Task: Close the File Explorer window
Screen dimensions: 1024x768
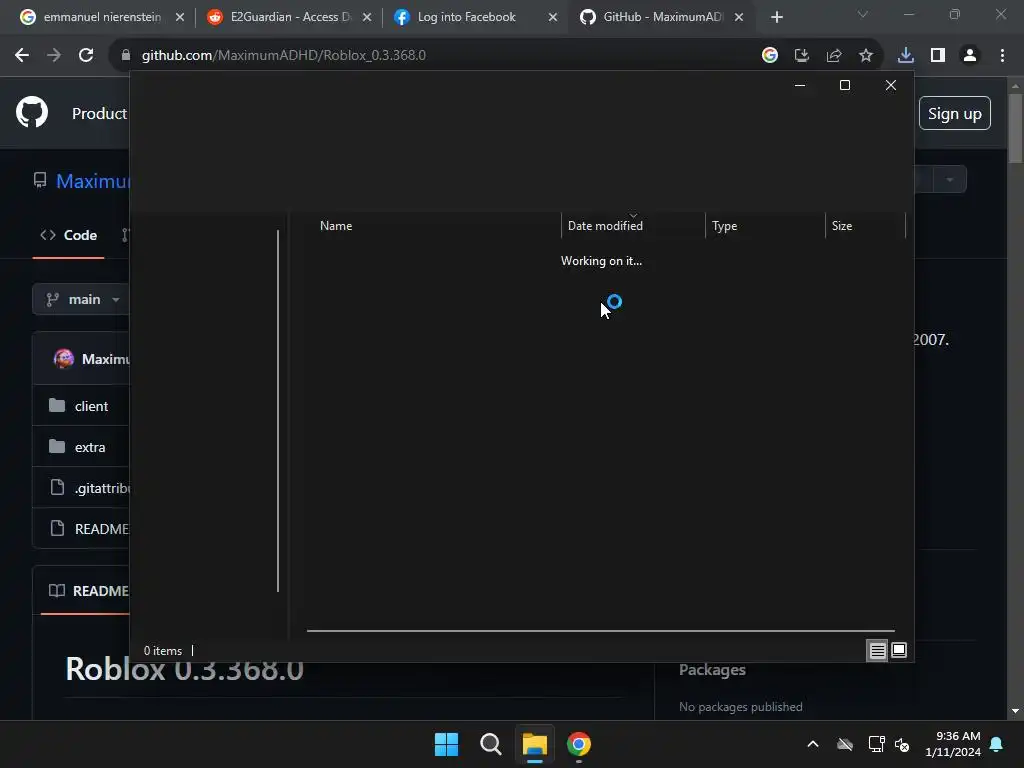Action: point(891,86)
